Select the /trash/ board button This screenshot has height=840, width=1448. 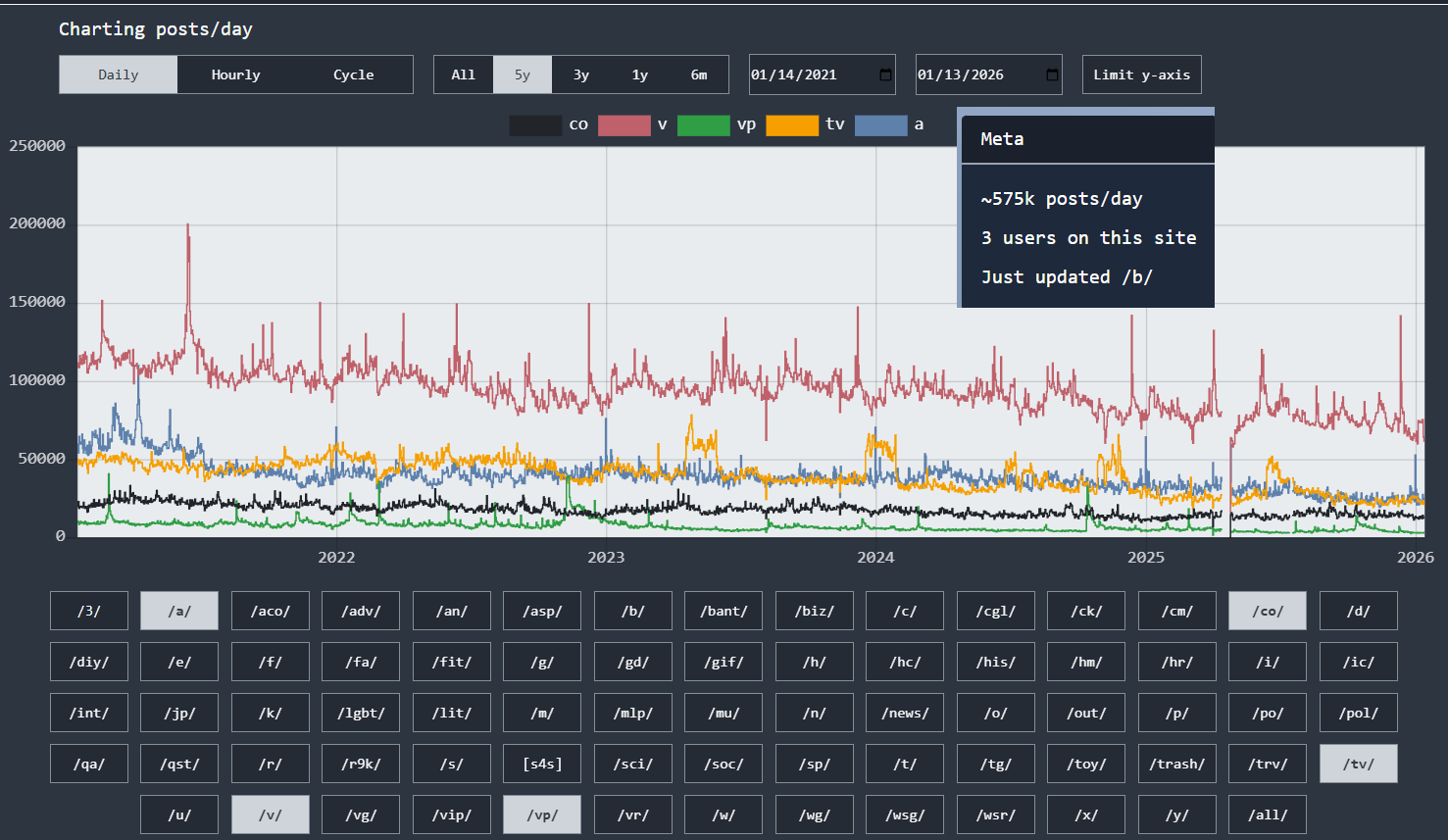(x=1177, y=764)
